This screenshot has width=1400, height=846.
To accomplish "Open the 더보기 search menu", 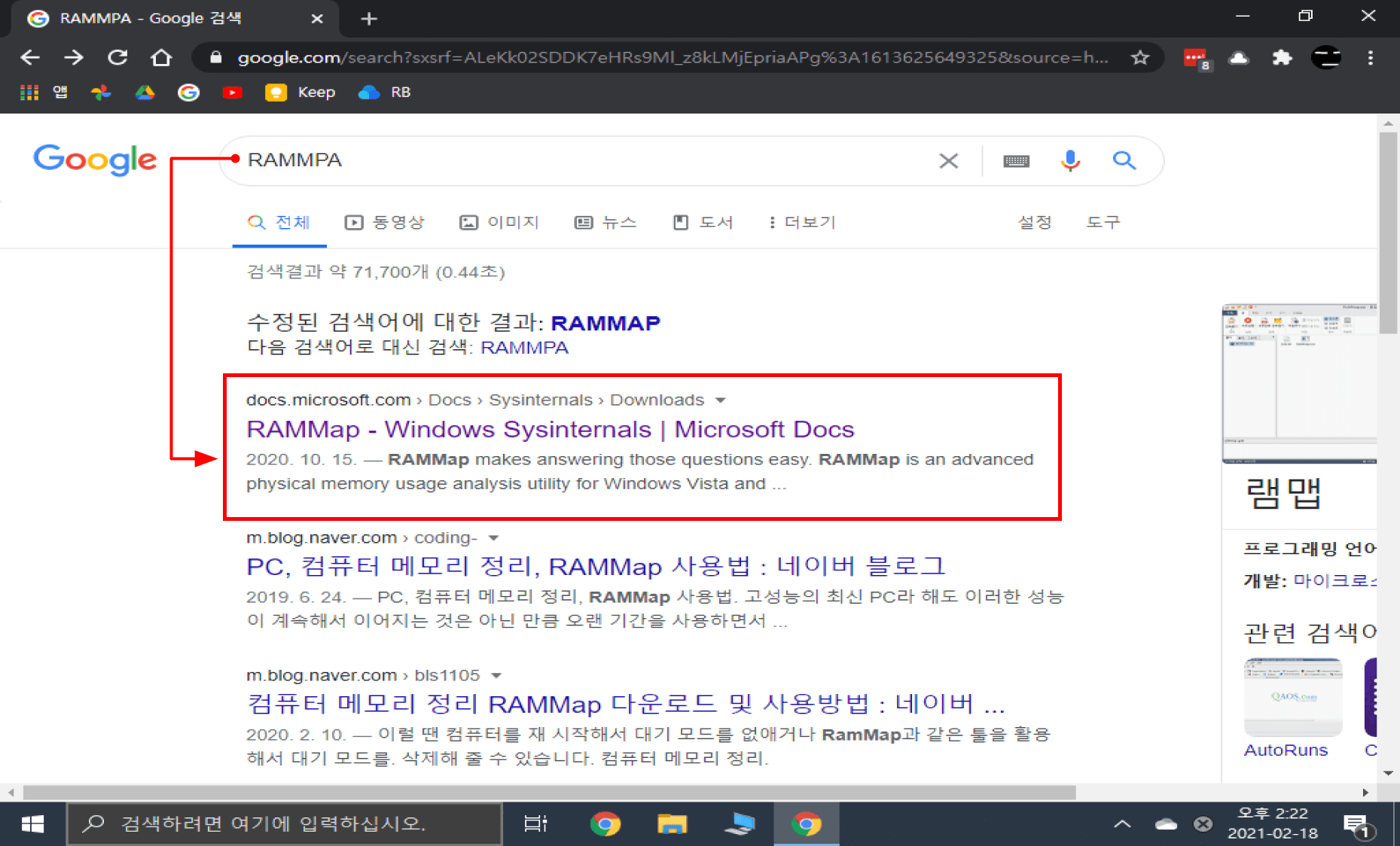I will point(801,222).
